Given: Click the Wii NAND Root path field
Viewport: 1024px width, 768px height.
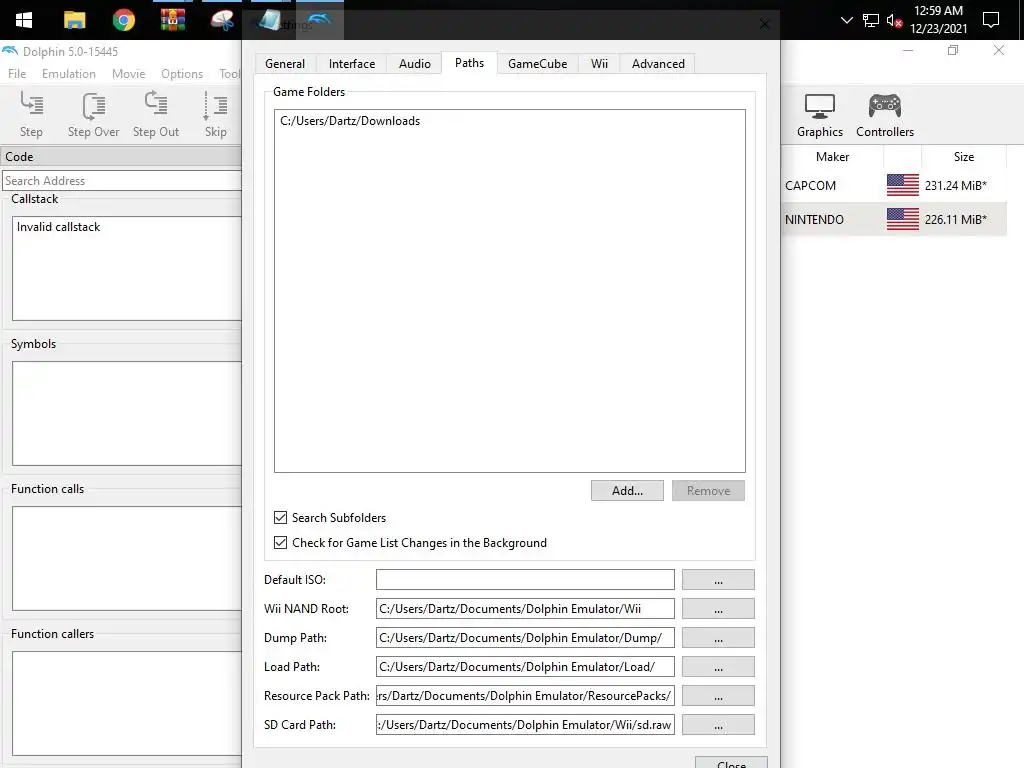Looking at the screenshot, I should tap(525, 609).
